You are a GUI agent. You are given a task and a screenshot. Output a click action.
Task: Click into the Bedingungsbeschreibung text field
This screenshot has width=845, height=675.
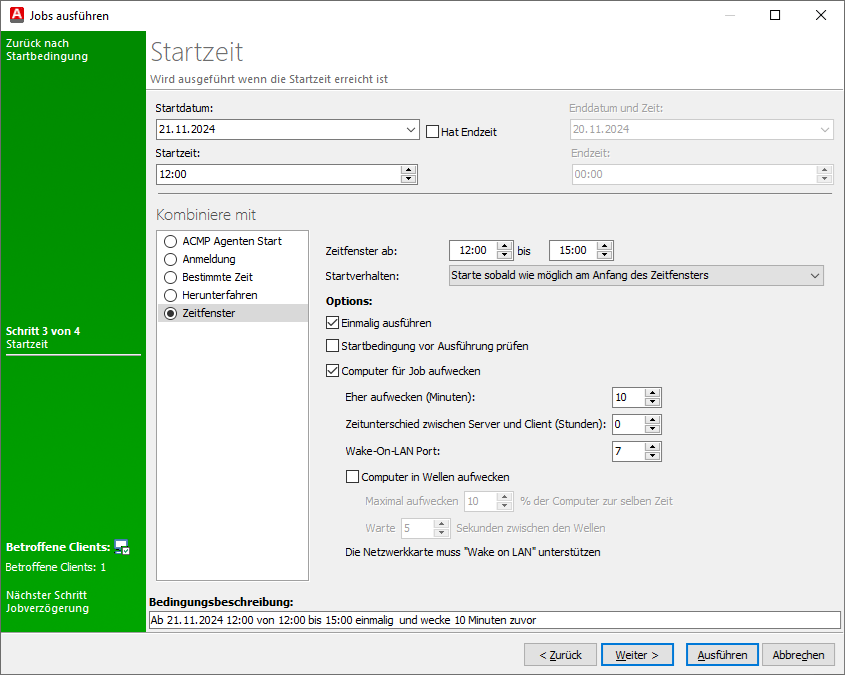click(494, 620)
